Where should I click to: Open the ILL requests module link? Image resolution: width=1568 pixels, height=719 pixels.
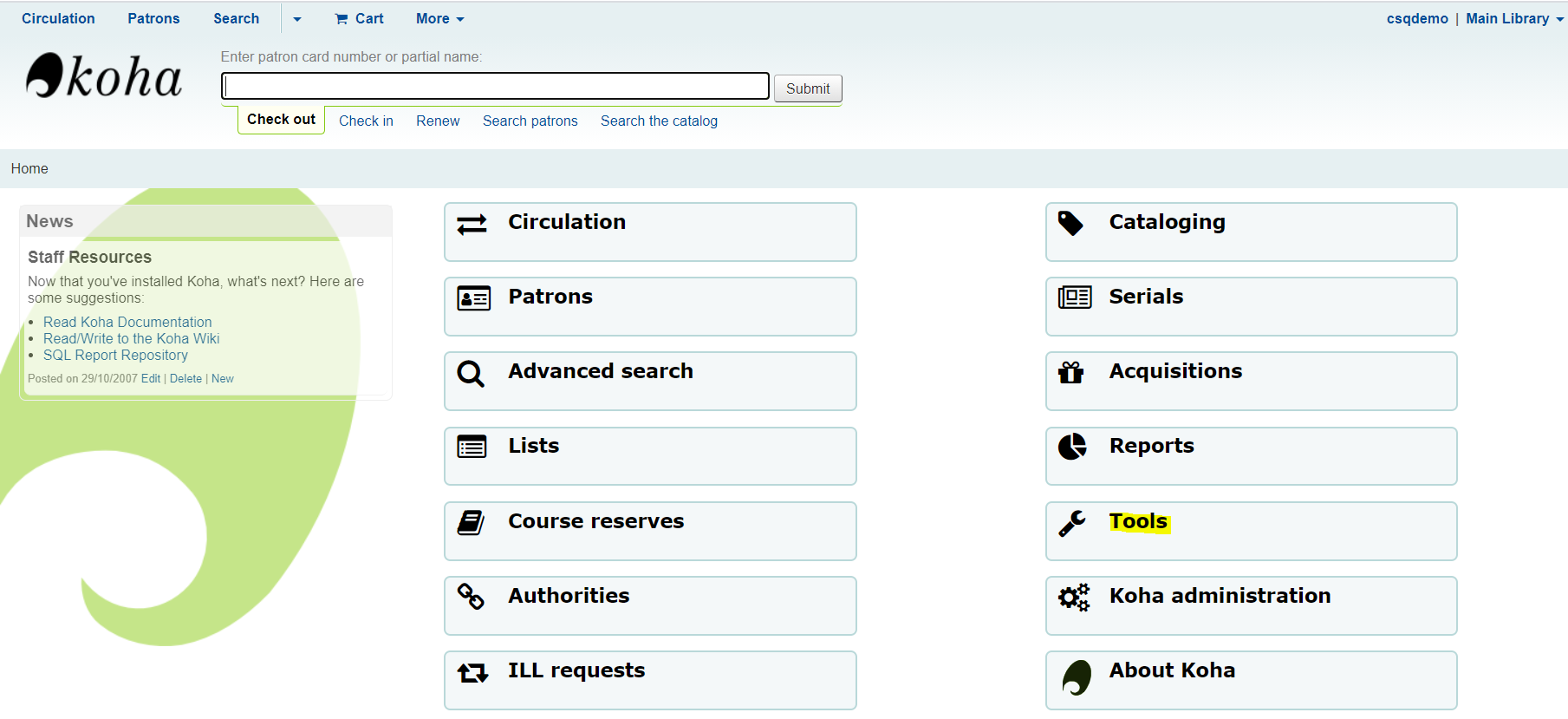pos(650,680)
